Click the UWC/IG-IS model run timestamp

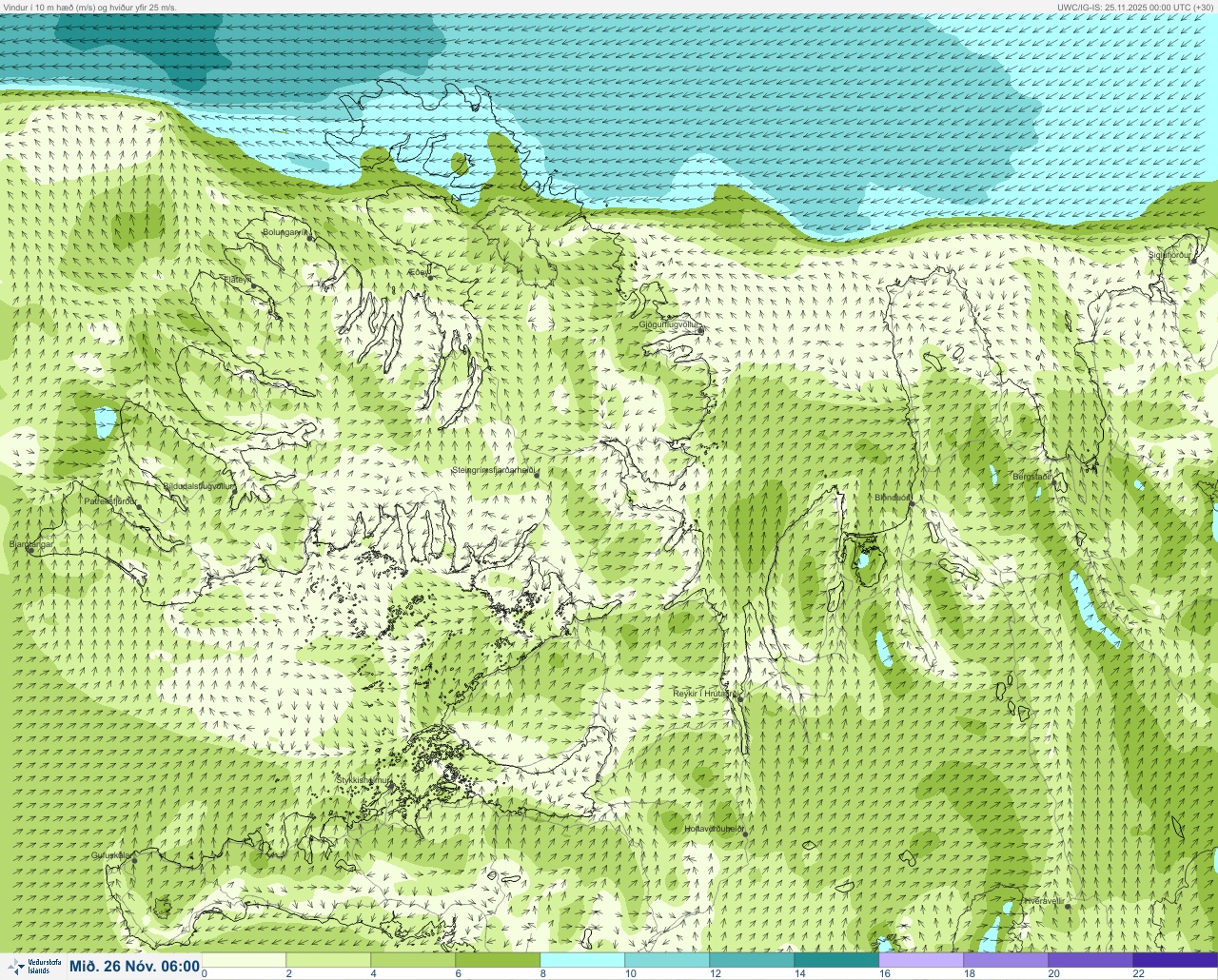coord(1134,7)
